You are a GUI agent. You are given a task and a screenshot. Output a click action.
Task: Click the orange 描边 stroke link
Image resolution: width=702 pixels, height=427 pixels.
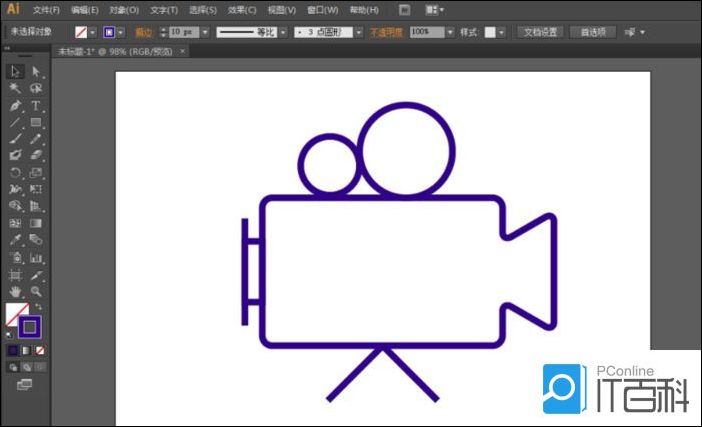143,32
